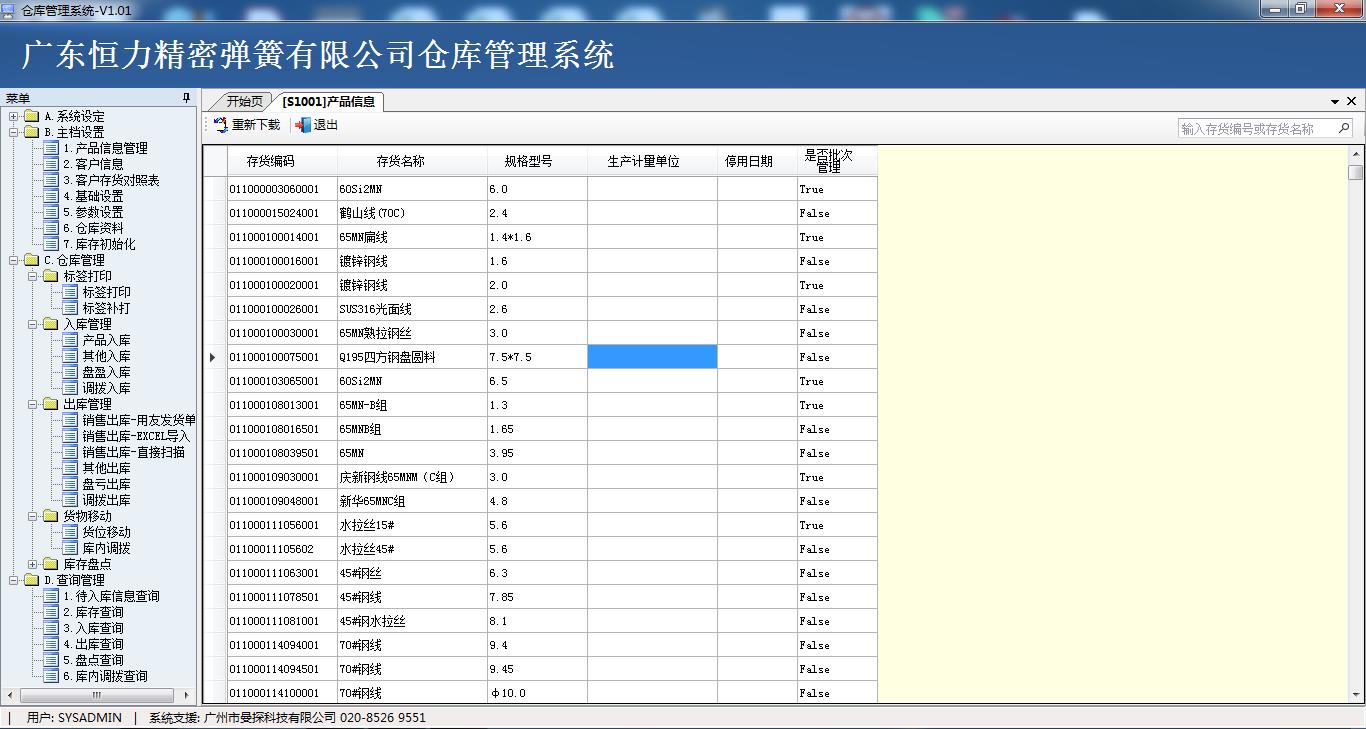Click the search magnifier icon in search box
Viewport: 1366px width, 729px height.
[x=1344, y=128]
